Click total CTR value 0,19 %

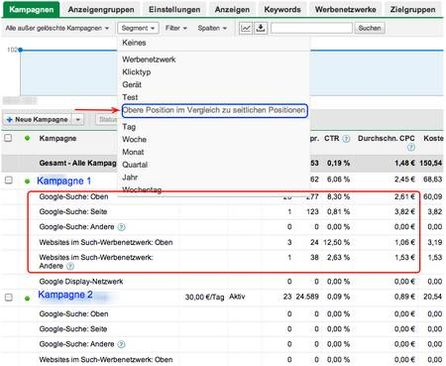(x=338, y=163)
